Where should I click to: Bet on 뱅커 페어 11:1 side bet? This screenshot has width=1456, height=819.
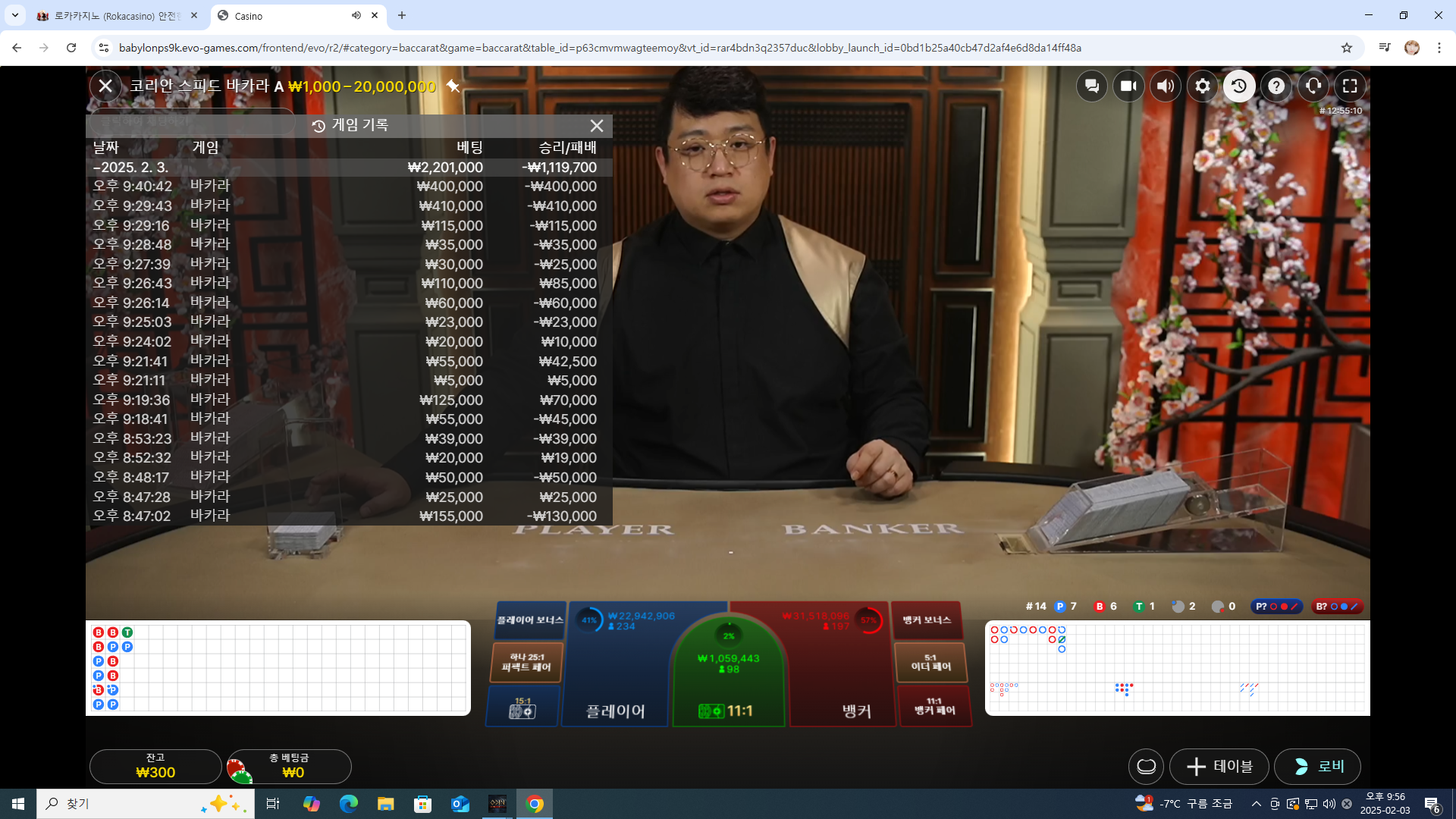[934, 706]
